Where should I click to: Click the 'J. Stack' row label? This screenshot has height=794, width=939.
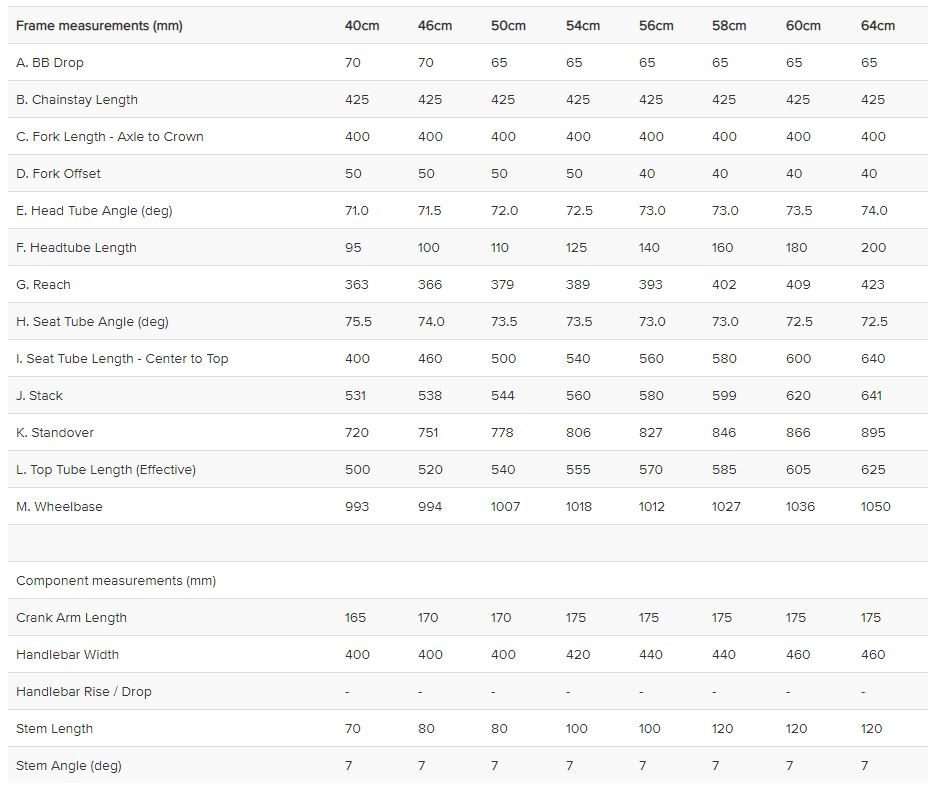point(39,396)
